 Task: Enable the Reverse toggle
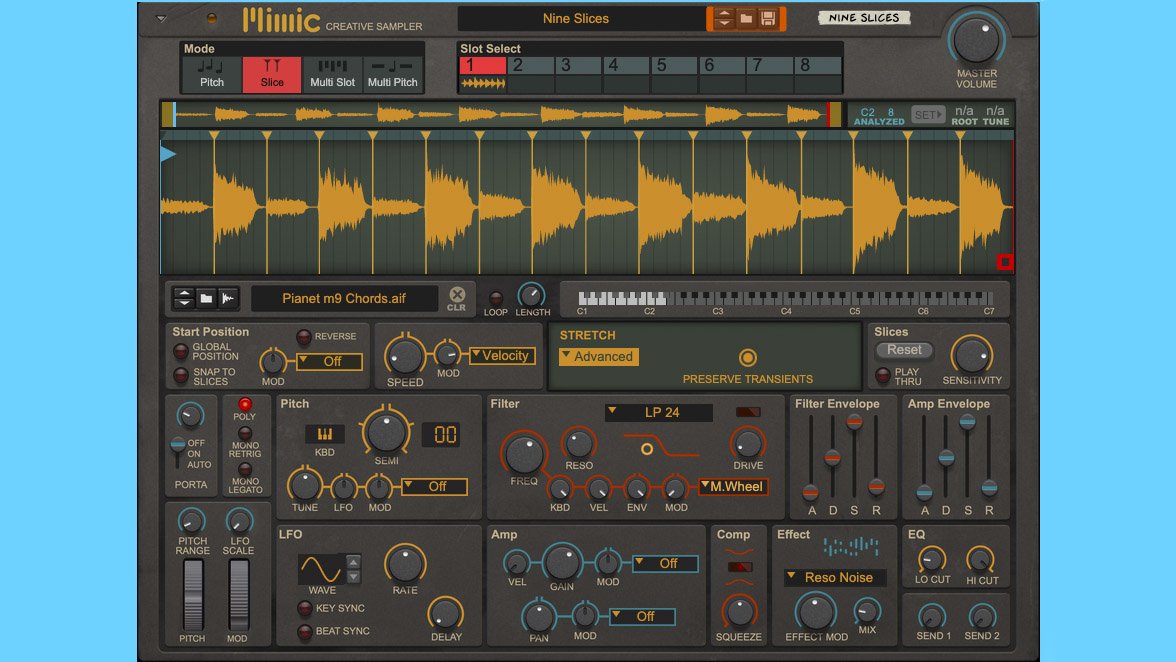pos(304,337)
